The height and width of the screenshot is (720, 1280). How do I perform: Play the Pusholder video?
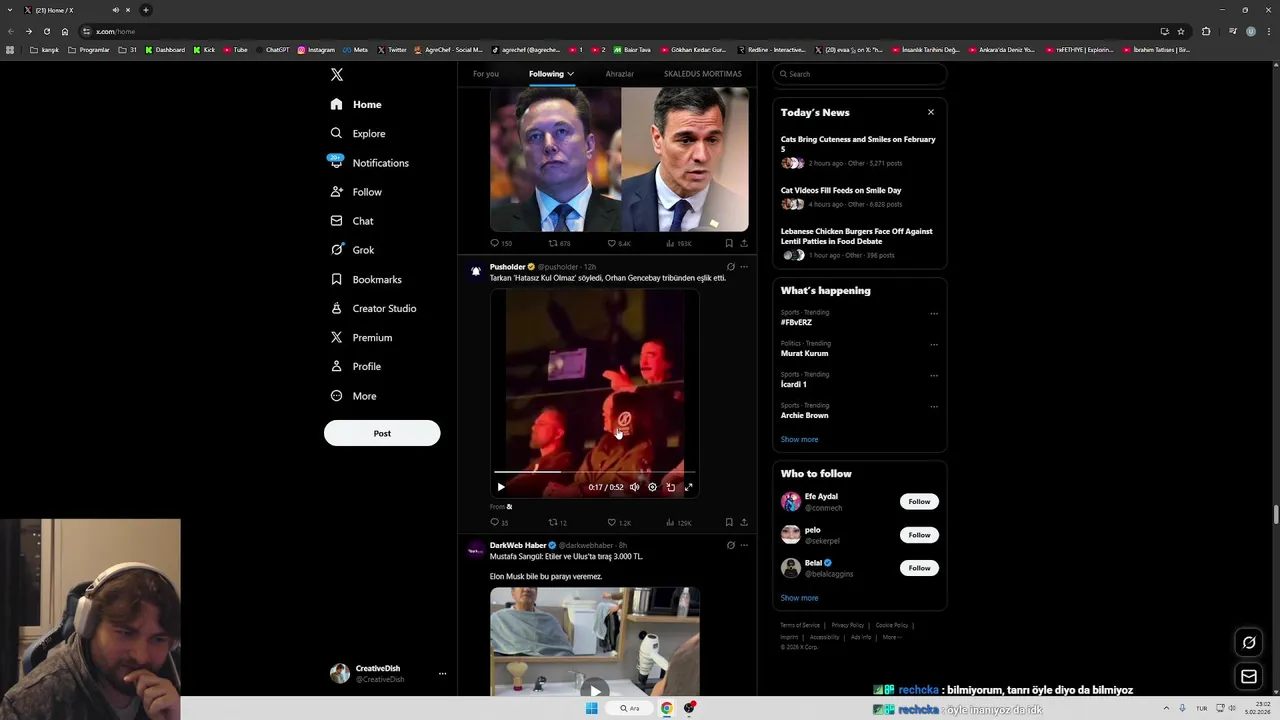click(x=501, y=487)
